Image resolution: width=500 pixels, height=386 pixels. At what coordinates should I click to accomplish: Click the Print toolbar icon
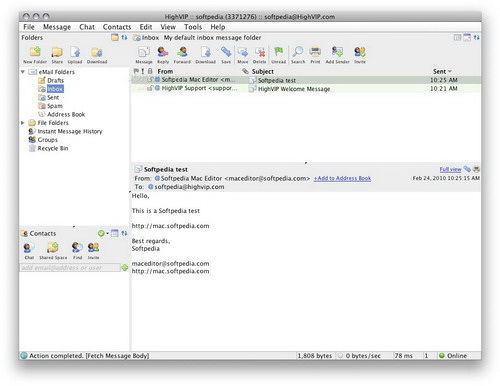coord(315,52)
